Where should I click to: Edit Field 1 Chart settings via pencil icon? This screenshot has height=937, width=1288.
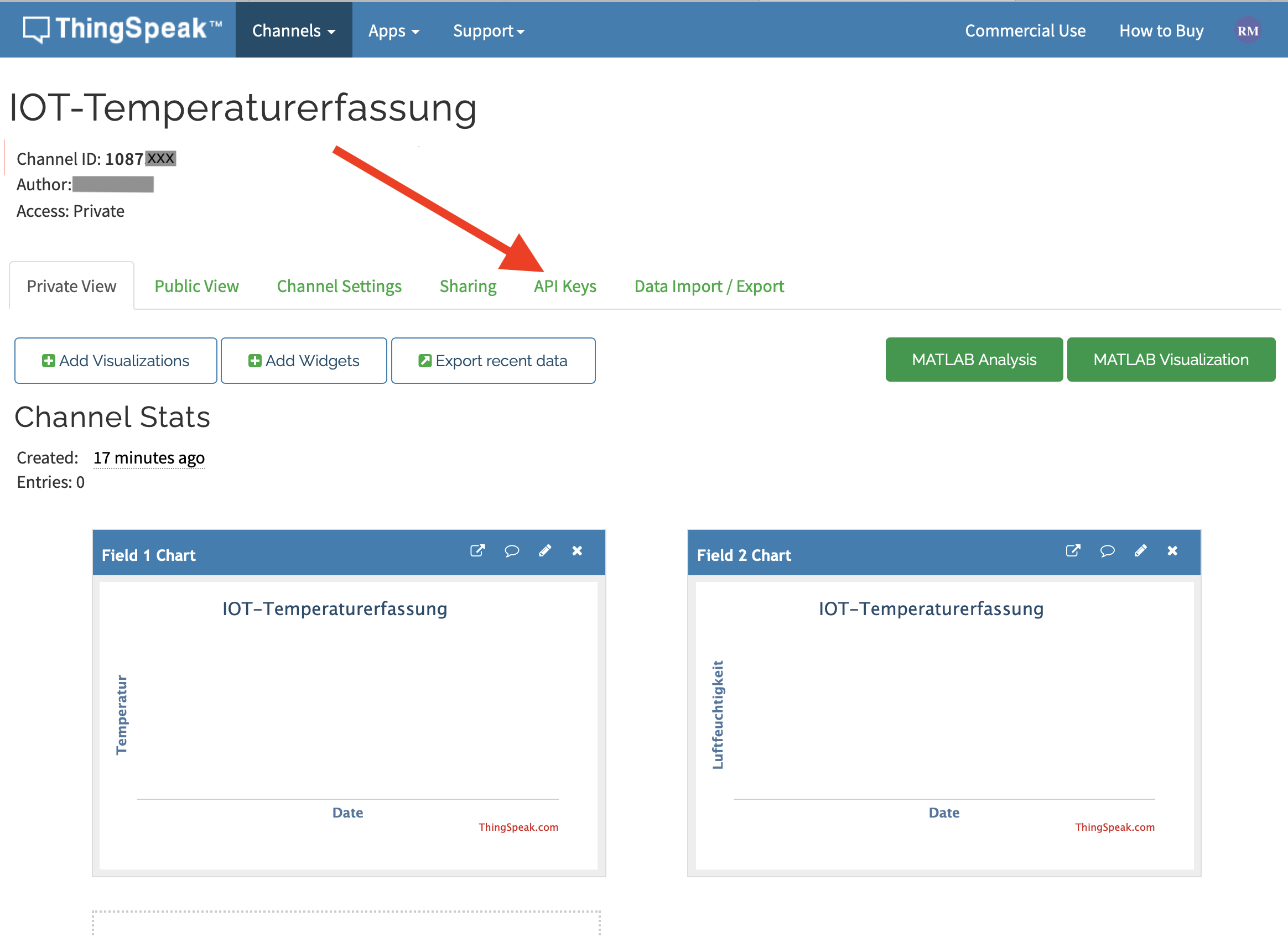[544, 550]
